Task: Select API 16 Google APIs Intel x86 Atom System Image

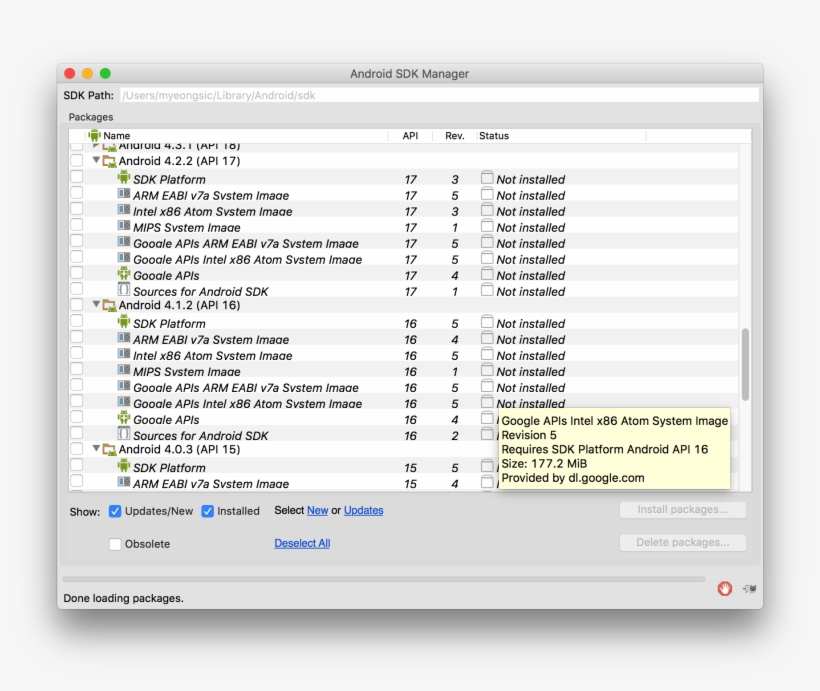Action: [x=247, y=404]
